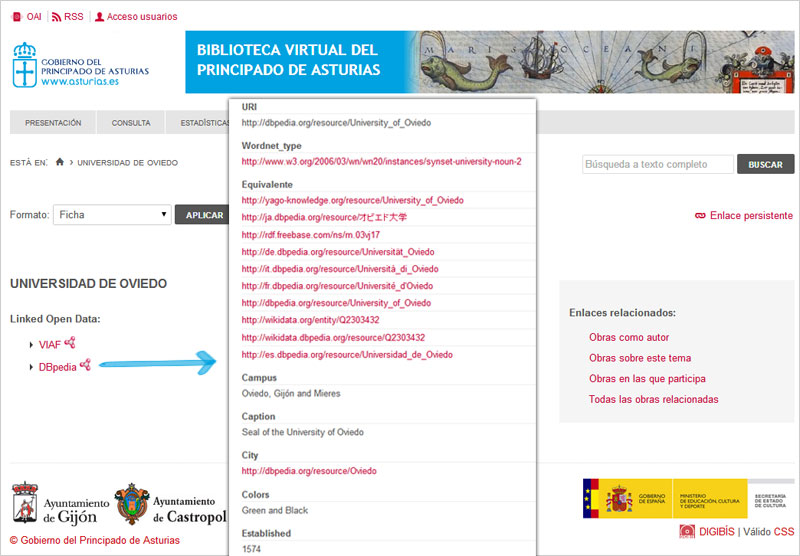This screenshot has height=556, width=800.
Task: Click Seal of the University of Oviedo caption
Action: (x=303, y=432)
